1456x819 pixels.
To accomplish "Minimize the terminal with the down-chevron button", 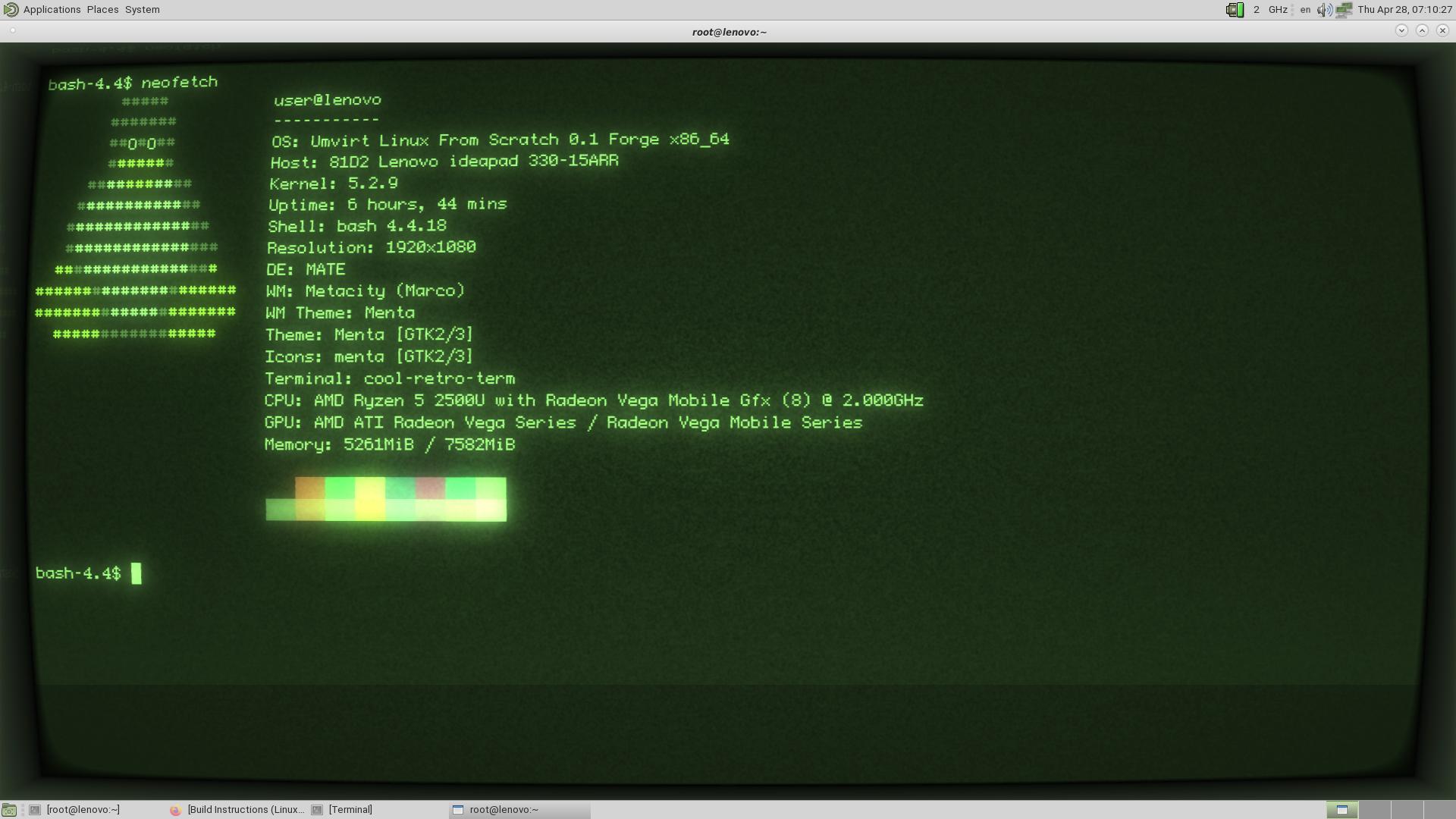I will pyautogui.click(x=1401, y=30).
